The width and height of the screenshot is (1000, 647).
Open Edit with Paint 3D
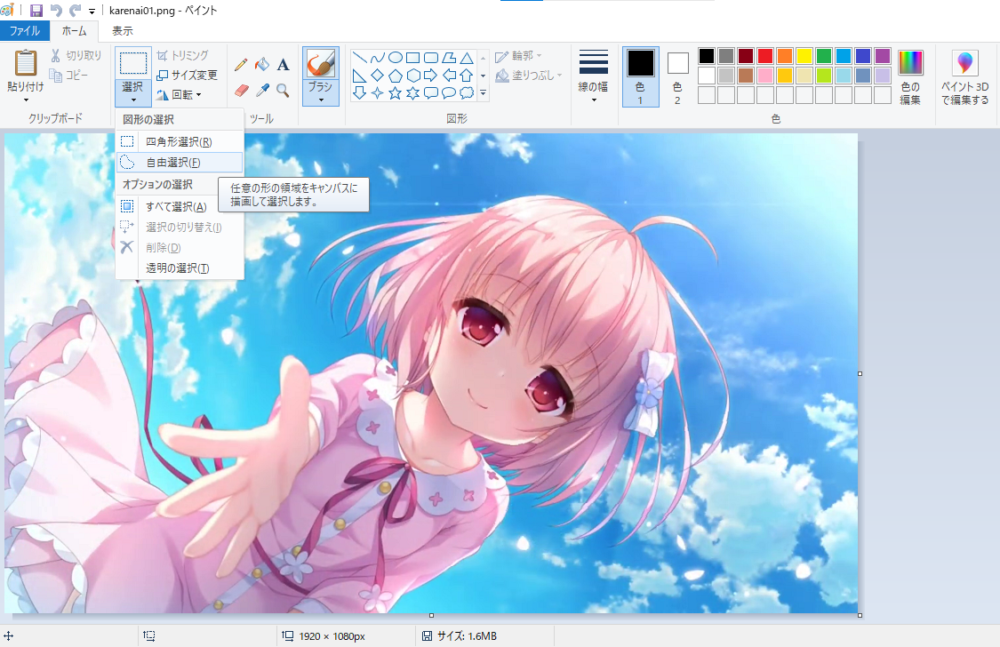point(965,78)
